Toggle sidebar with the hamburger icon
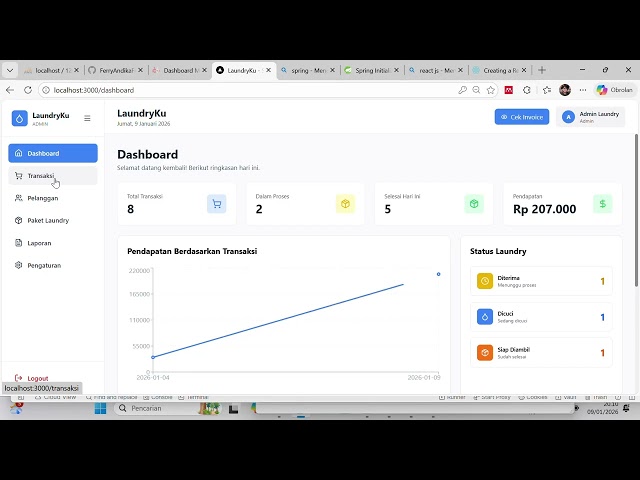 click(x=87, y=118)
